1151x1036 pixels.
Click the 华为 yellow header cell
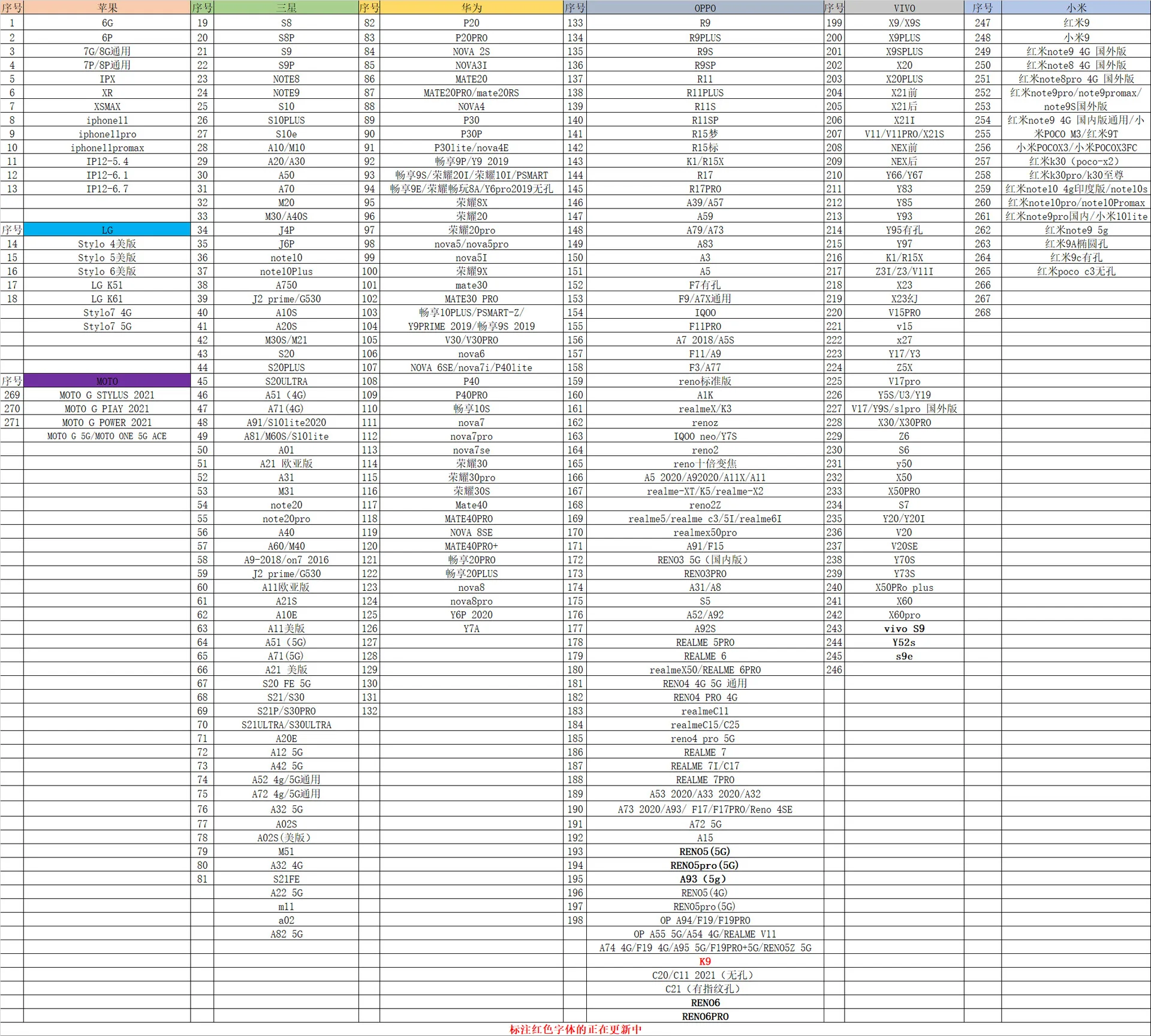pos(471,8)
